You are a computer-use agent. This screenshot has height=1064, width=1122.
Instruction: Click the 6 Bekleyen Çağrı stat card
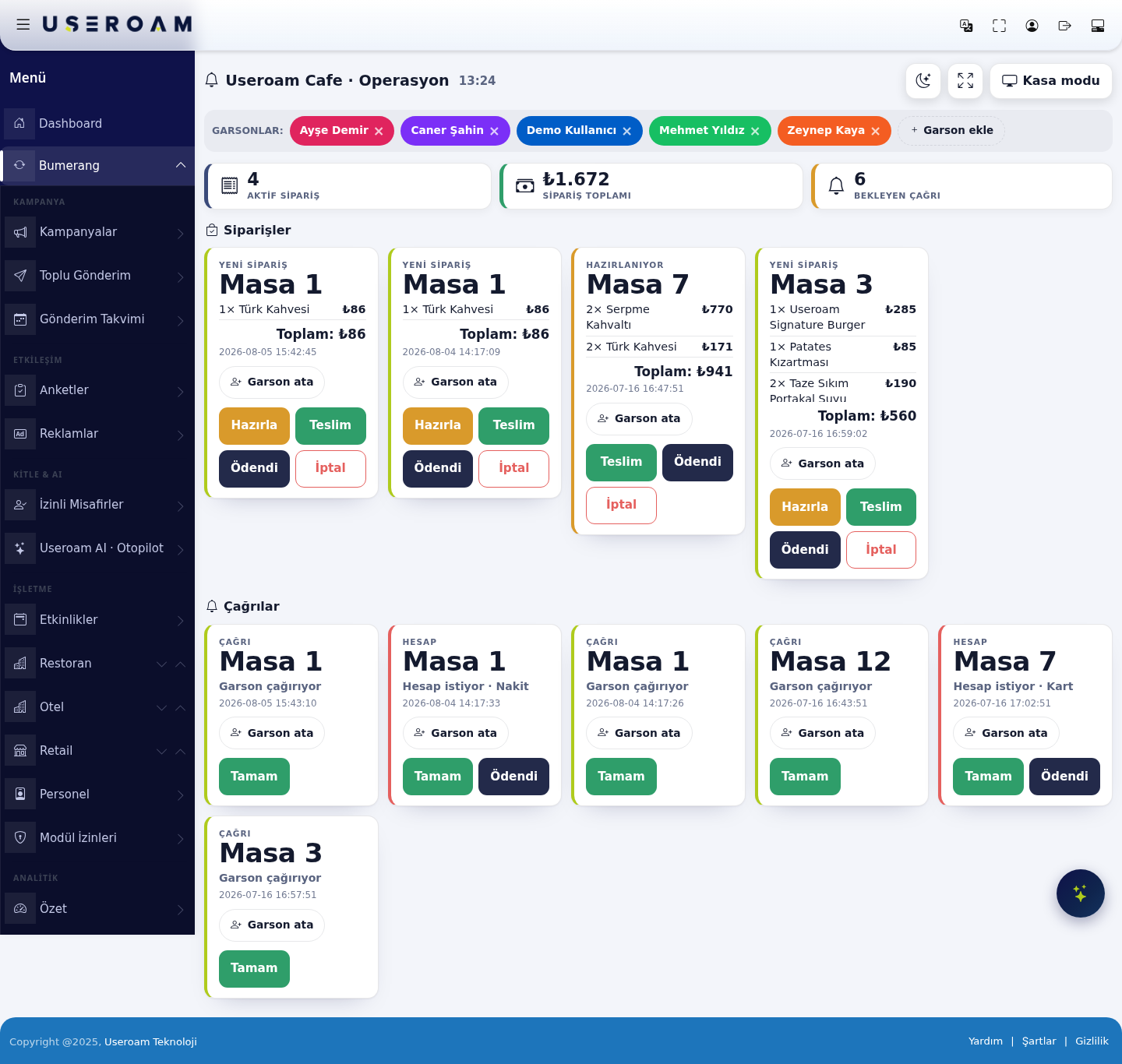(961, 186)
